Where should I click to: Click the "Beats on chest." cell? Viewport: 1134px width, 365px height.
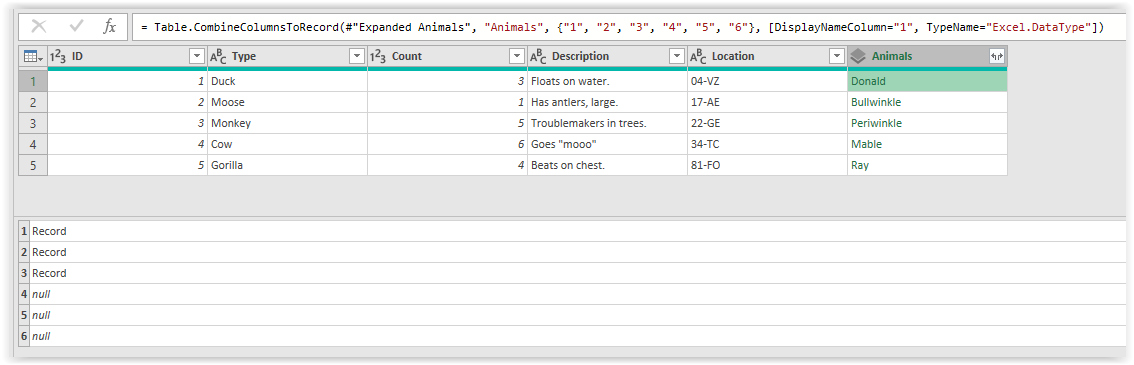tap(608, 166)
